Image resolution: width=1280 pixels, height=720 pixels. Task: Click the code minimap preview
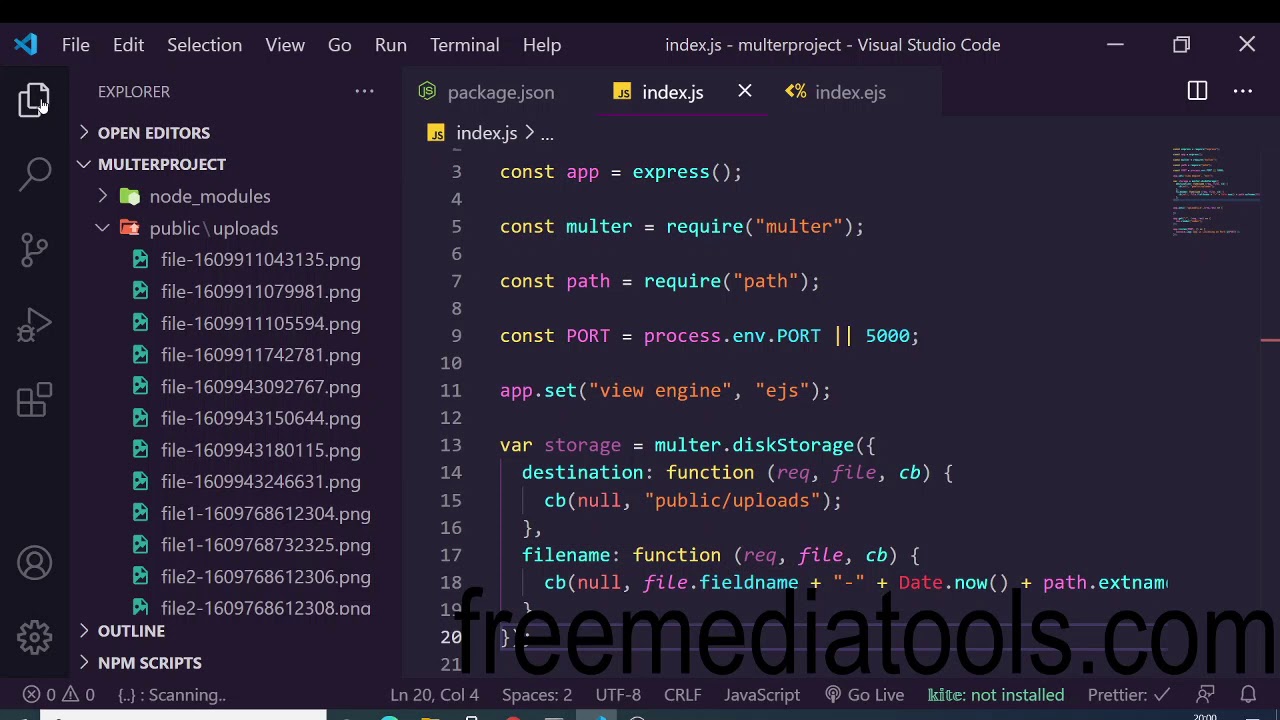click(1215, 192)
